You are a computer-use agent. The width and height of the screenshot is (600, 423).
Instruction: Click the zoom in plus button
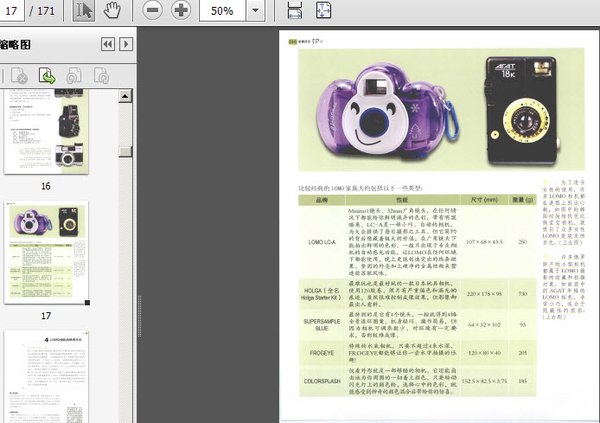(x=181, y=10)
